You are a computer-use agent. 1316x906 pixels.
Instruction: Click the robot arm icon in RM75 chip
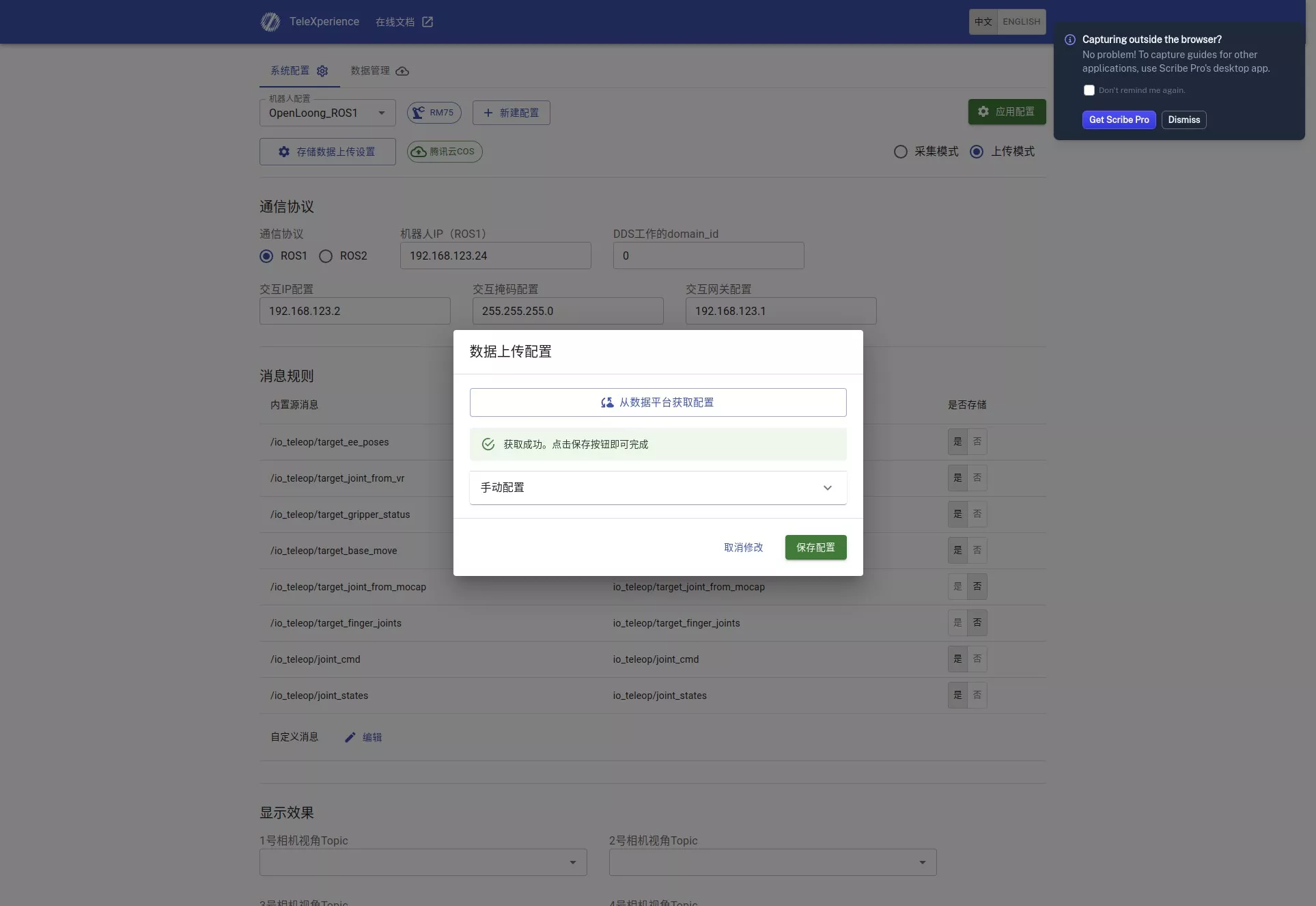tap(419, 113)
